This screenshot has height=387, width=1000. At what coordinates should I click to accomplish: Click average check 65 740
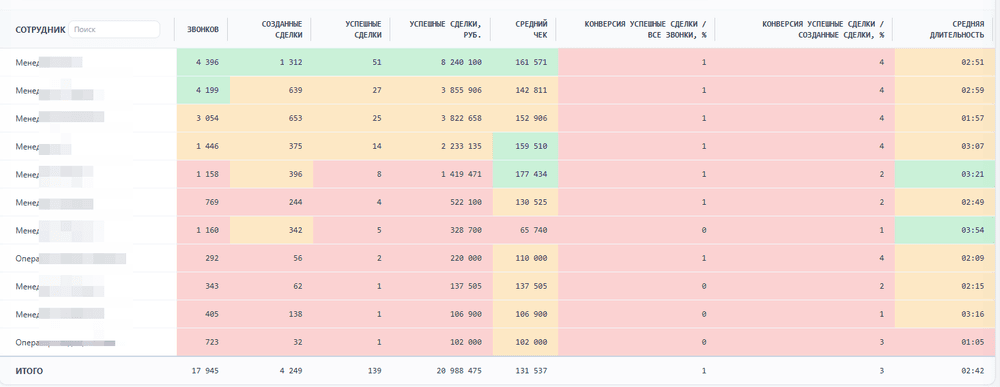coord(525,230)
